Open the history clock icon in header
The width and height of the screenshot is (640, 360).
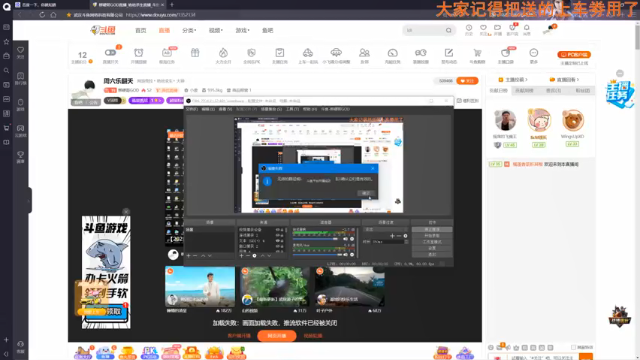click(469, 28)
